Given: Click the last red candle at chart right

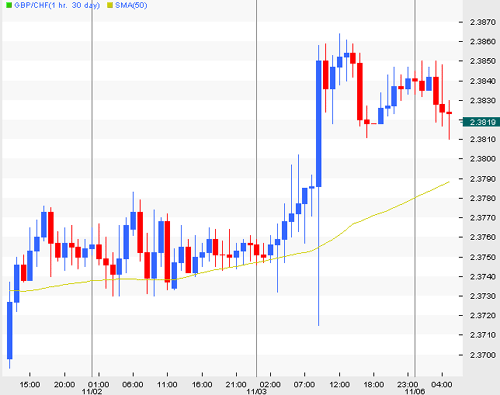Looking at the screenshot, I should pos(449,113).
